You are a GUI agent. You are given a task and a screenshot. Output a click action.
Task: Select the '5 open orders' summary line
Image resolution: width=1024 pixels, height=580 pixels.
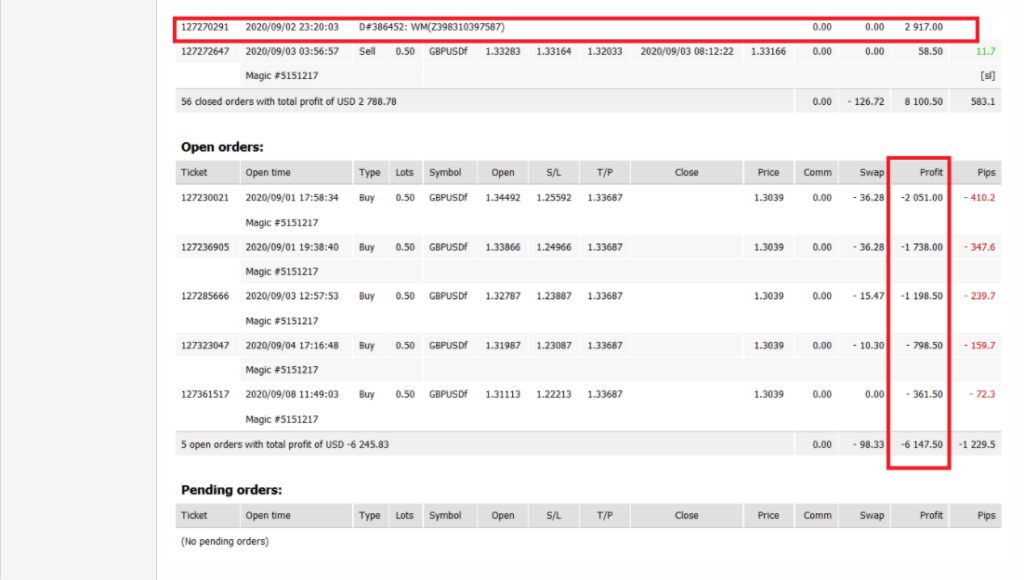[285, 445]
